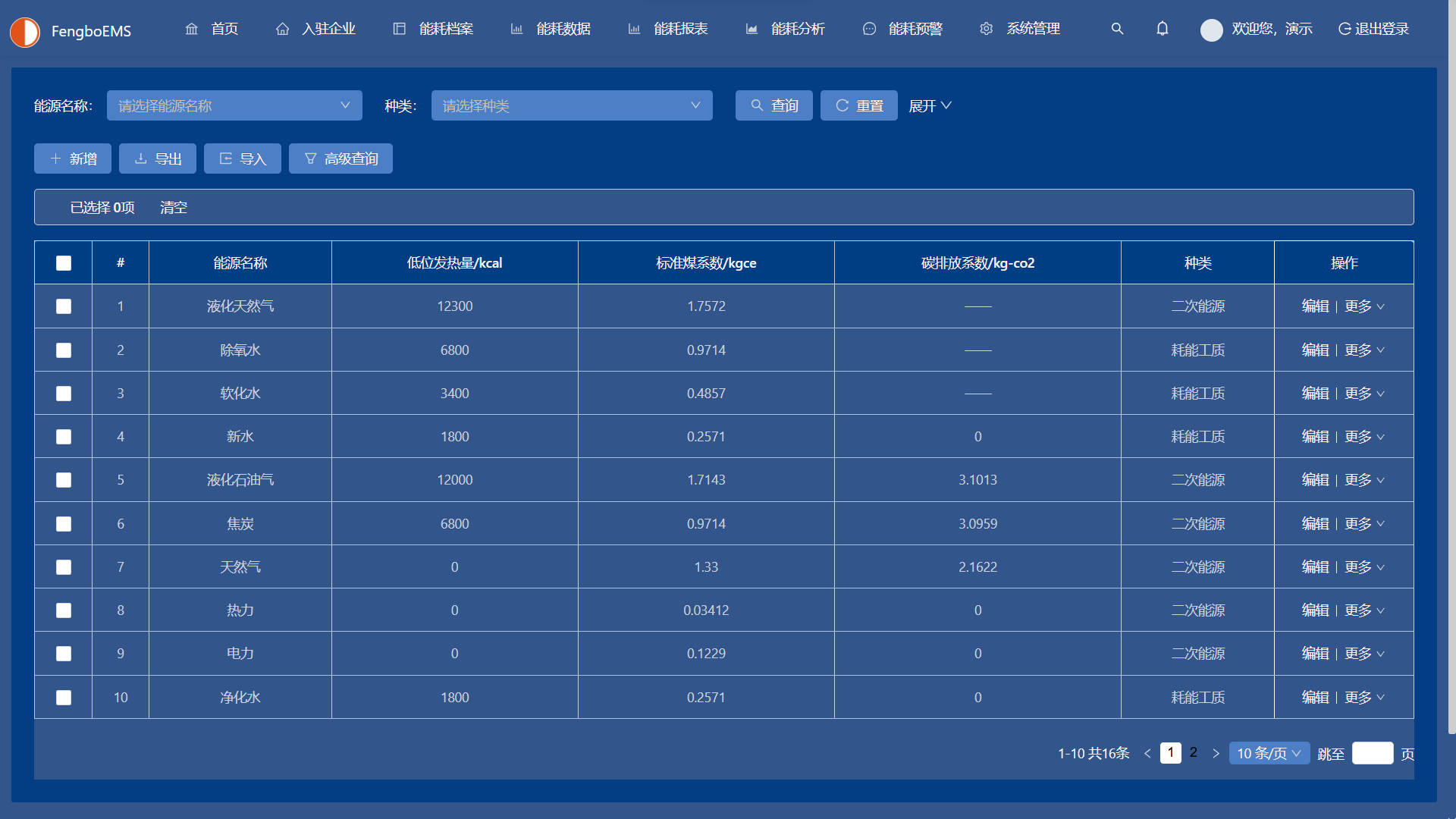Viewport: 1456px width, 819px height.
Task: Click 编辑 link for 电力 row
Action: pyautogui.click(x=1315, y=654)
